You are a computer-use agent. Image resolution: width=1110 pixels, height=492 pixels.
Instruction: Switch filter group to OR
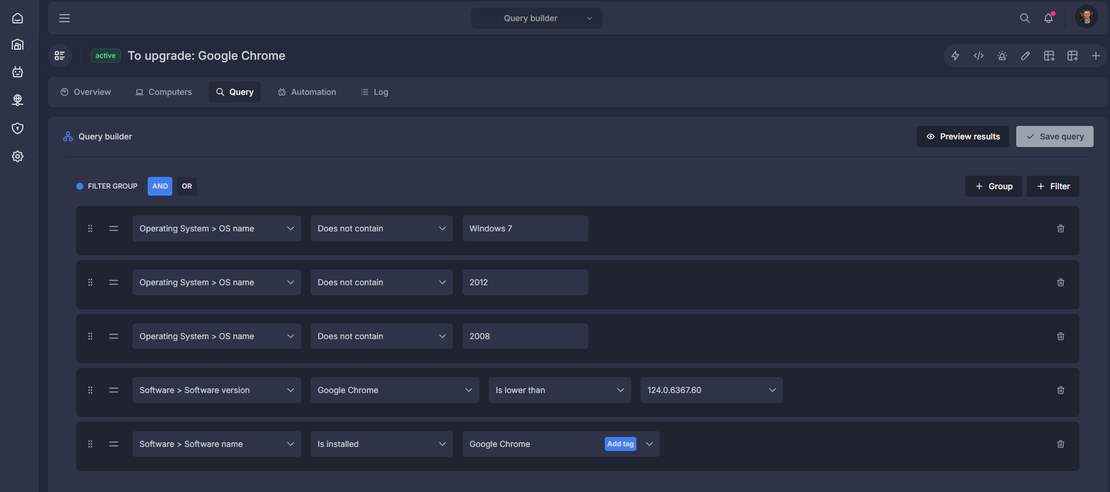(187, 186)
